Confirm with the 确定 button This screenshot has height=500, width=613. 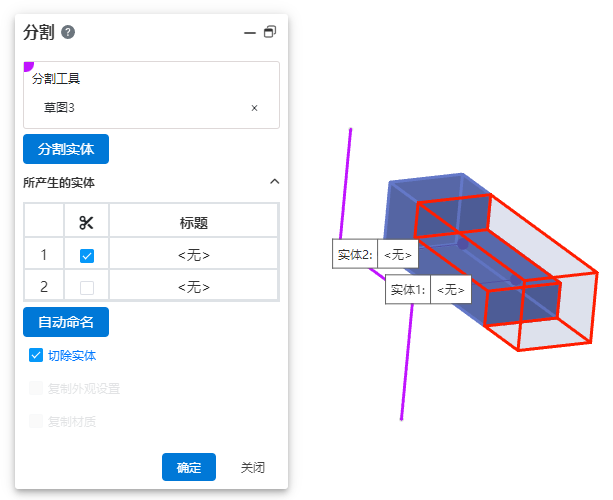(x=189, y=467)
